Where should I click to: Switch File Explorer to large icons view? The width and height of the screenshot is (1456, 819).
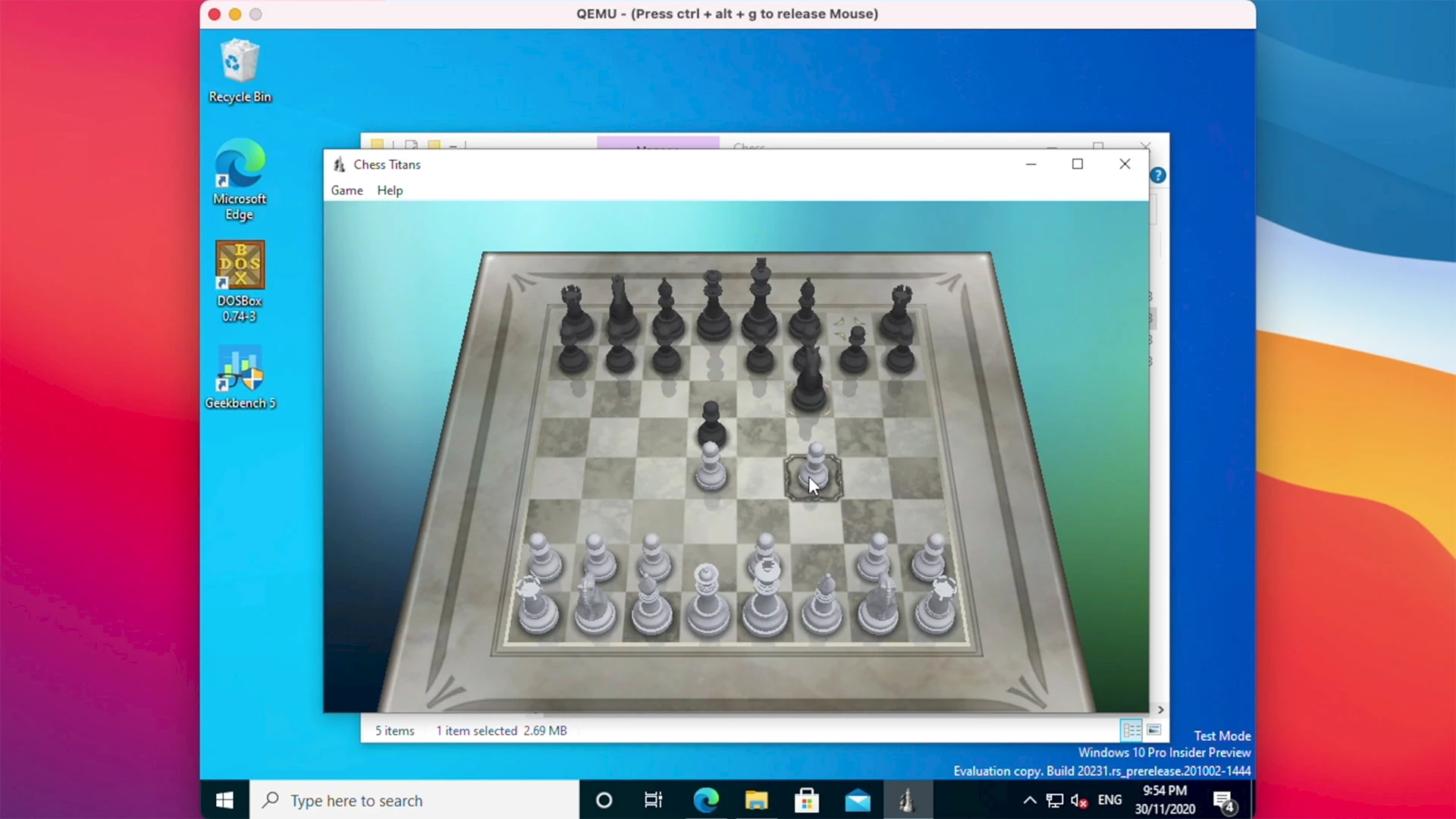pyautogui.click(x=1154, y=730)
